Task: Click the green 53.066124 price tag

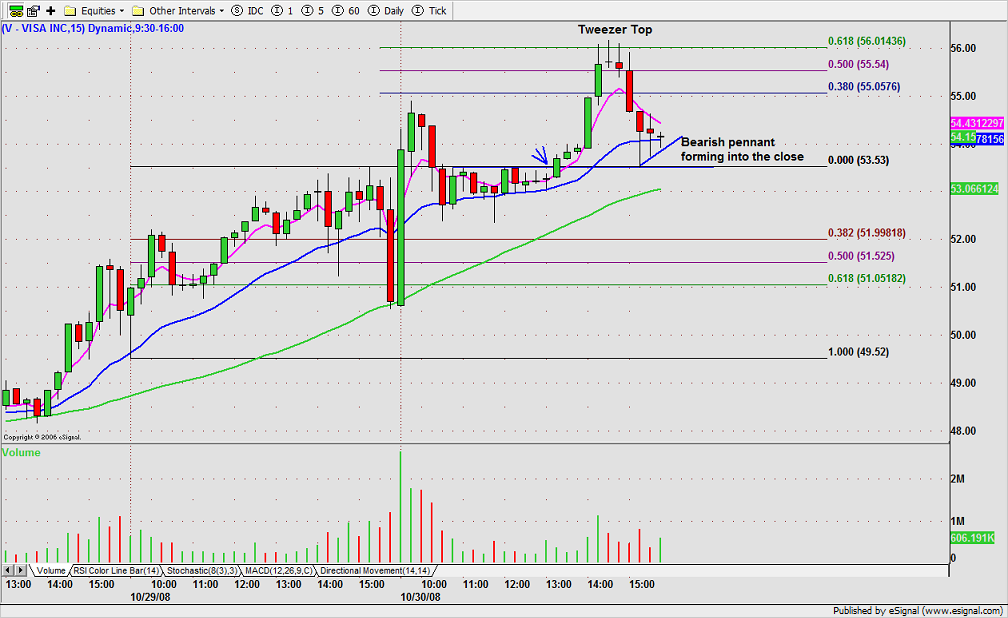Action: click(975, 189)
